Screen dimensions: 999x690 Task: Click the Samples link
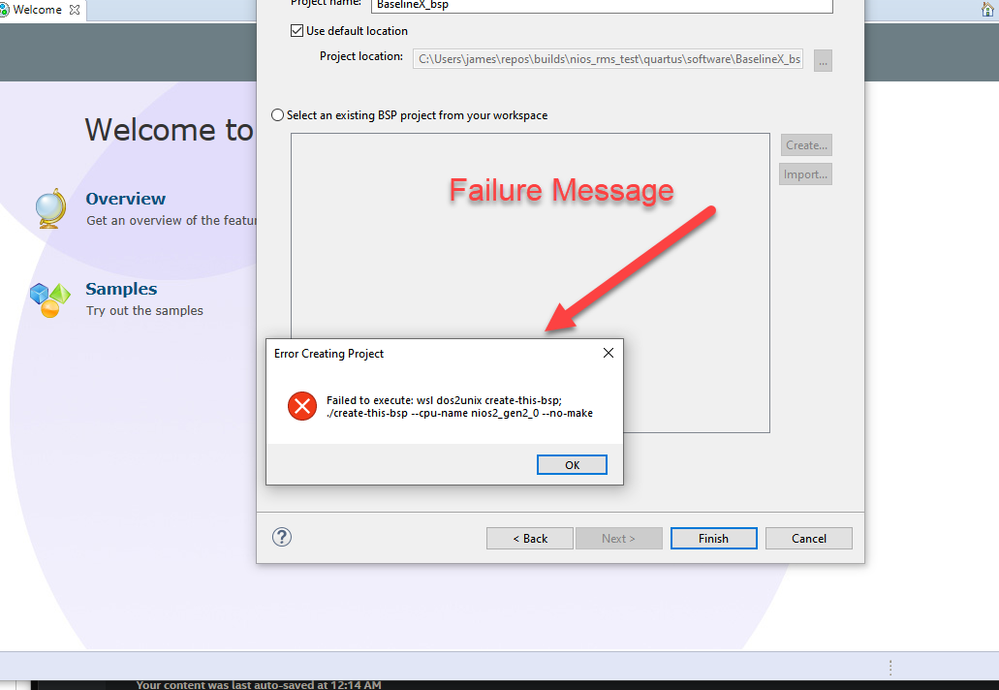tap(121, 289)
